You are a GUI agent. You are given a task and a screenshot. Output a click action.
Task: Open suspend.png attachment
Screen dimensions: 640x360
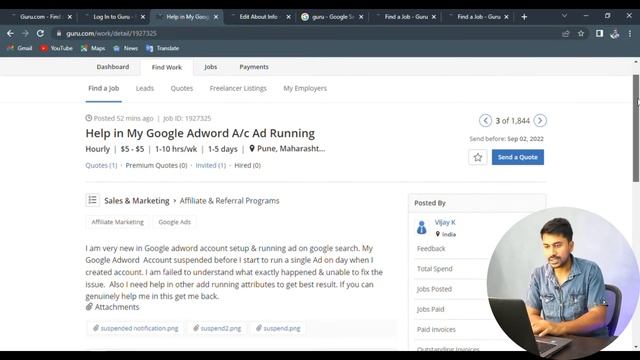coord(278,328)
